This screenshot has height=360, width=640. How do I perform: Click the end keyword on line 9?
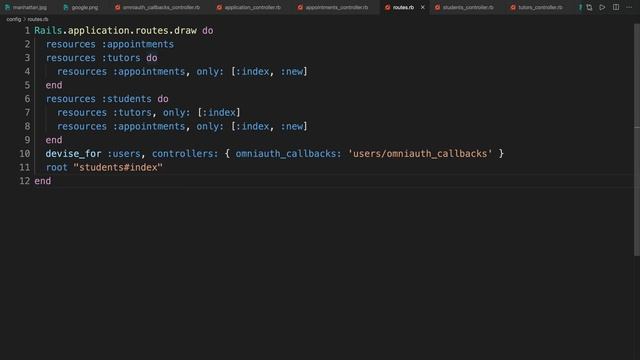point(54,140)
